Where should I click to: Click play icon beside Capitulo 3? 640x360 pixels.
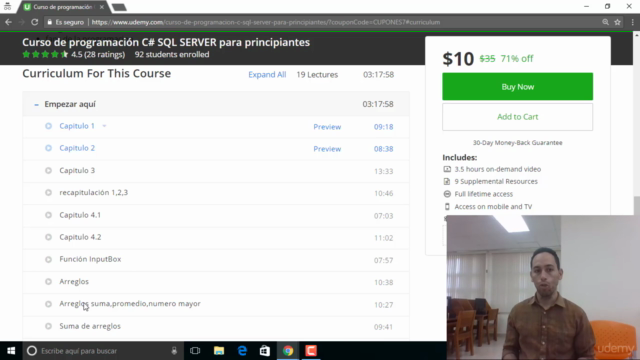(48, 171)
